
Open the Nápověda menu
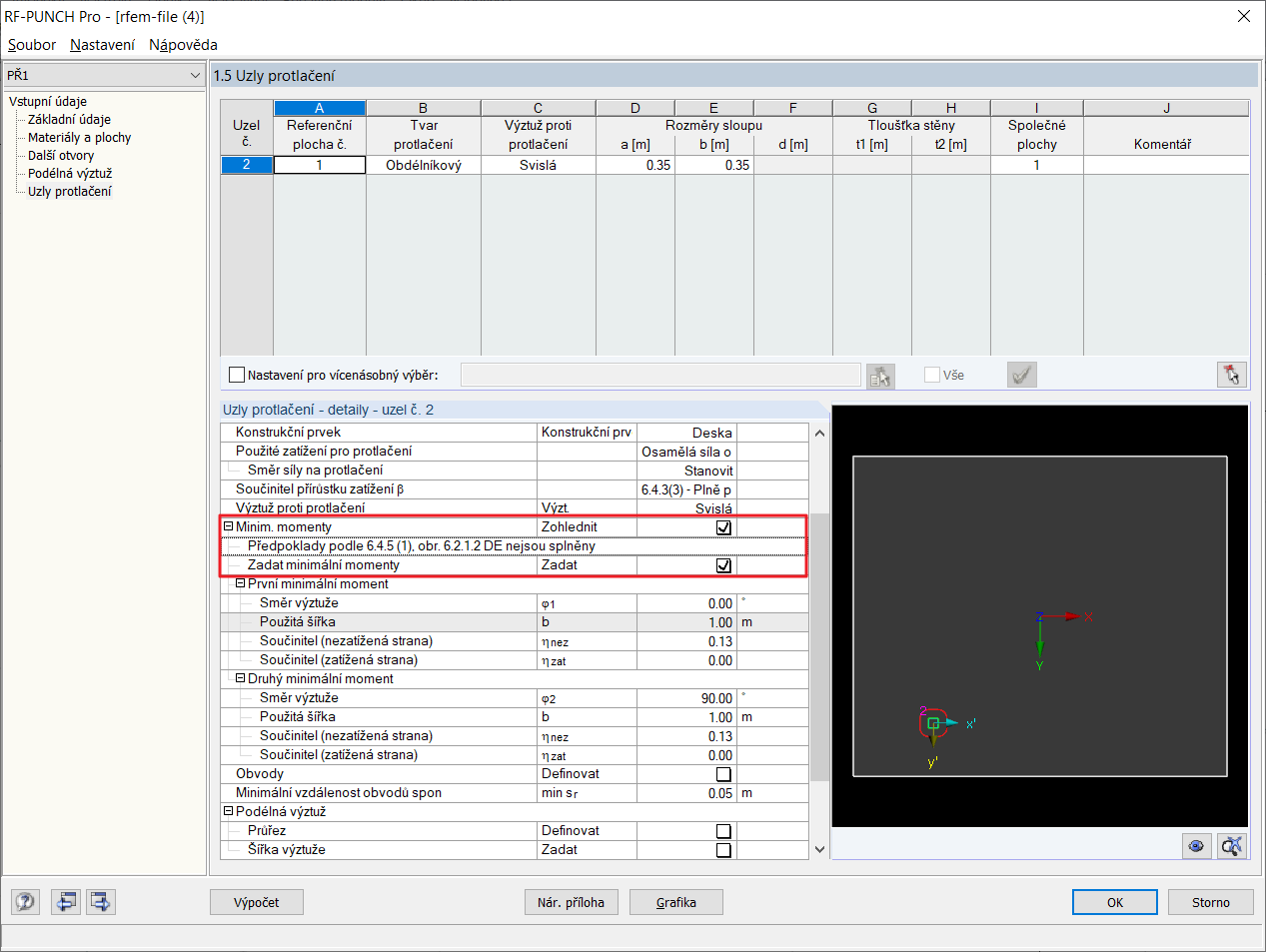coord(183,45)
